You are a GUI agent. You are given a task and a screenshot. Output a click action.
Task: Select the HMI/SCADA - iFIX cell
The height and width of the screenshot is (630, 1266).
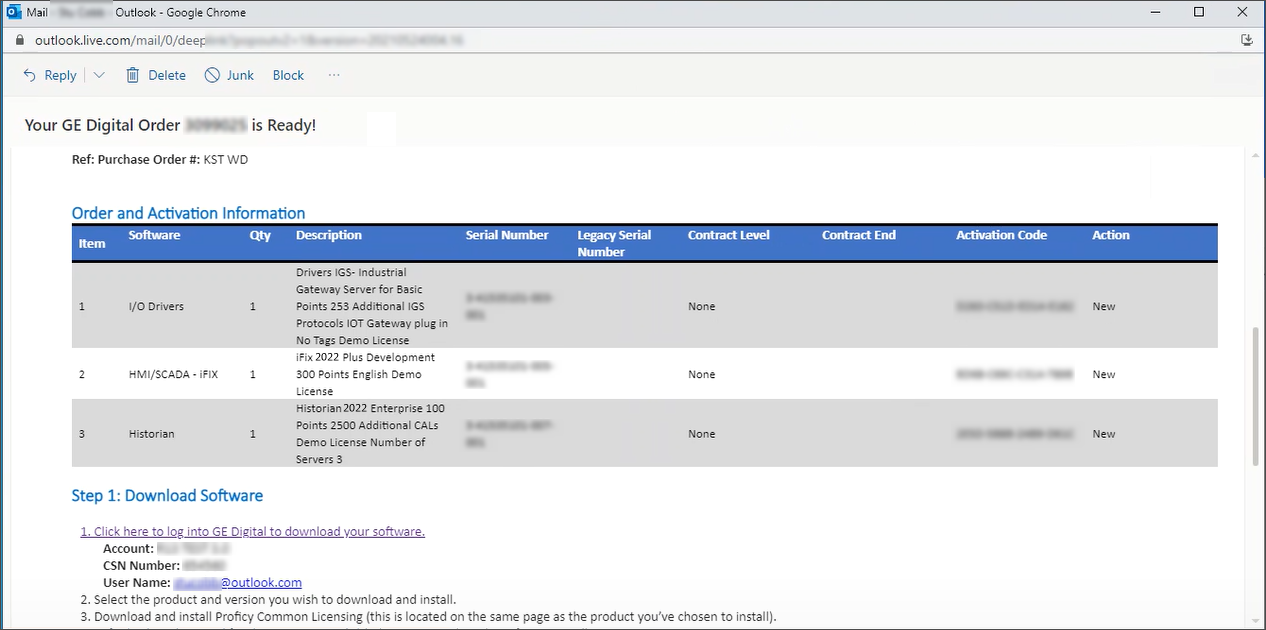[x=173, y=374]
